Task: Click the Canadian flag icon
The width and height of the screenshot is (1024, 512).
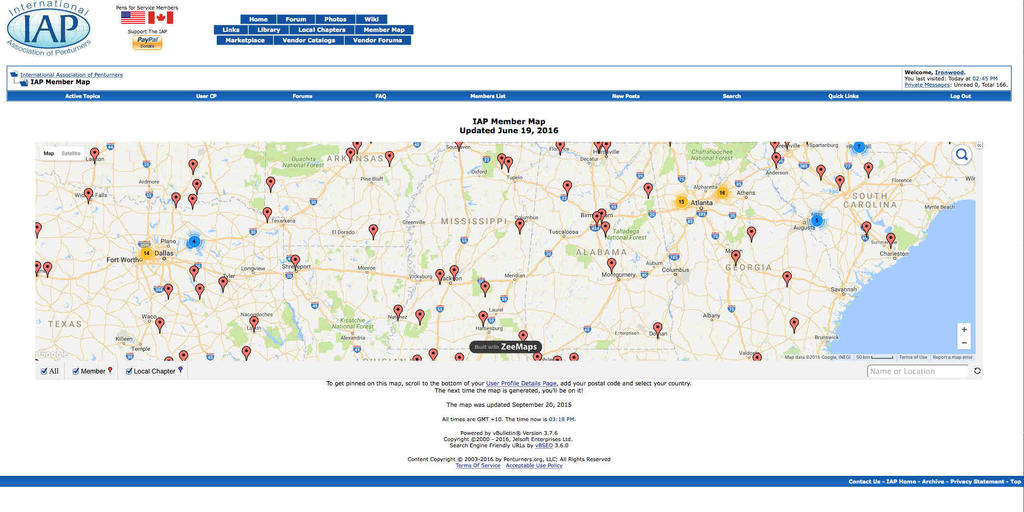Action: coord(160,18)
